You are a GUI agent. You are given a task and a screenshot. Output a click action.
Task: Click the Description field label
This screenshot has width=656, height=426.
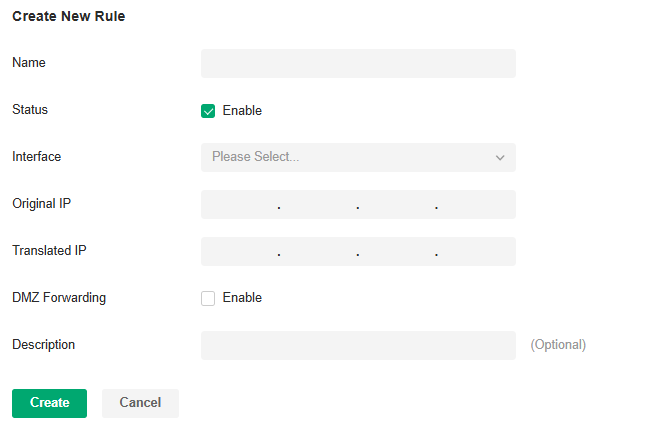(x=43, y=345)
